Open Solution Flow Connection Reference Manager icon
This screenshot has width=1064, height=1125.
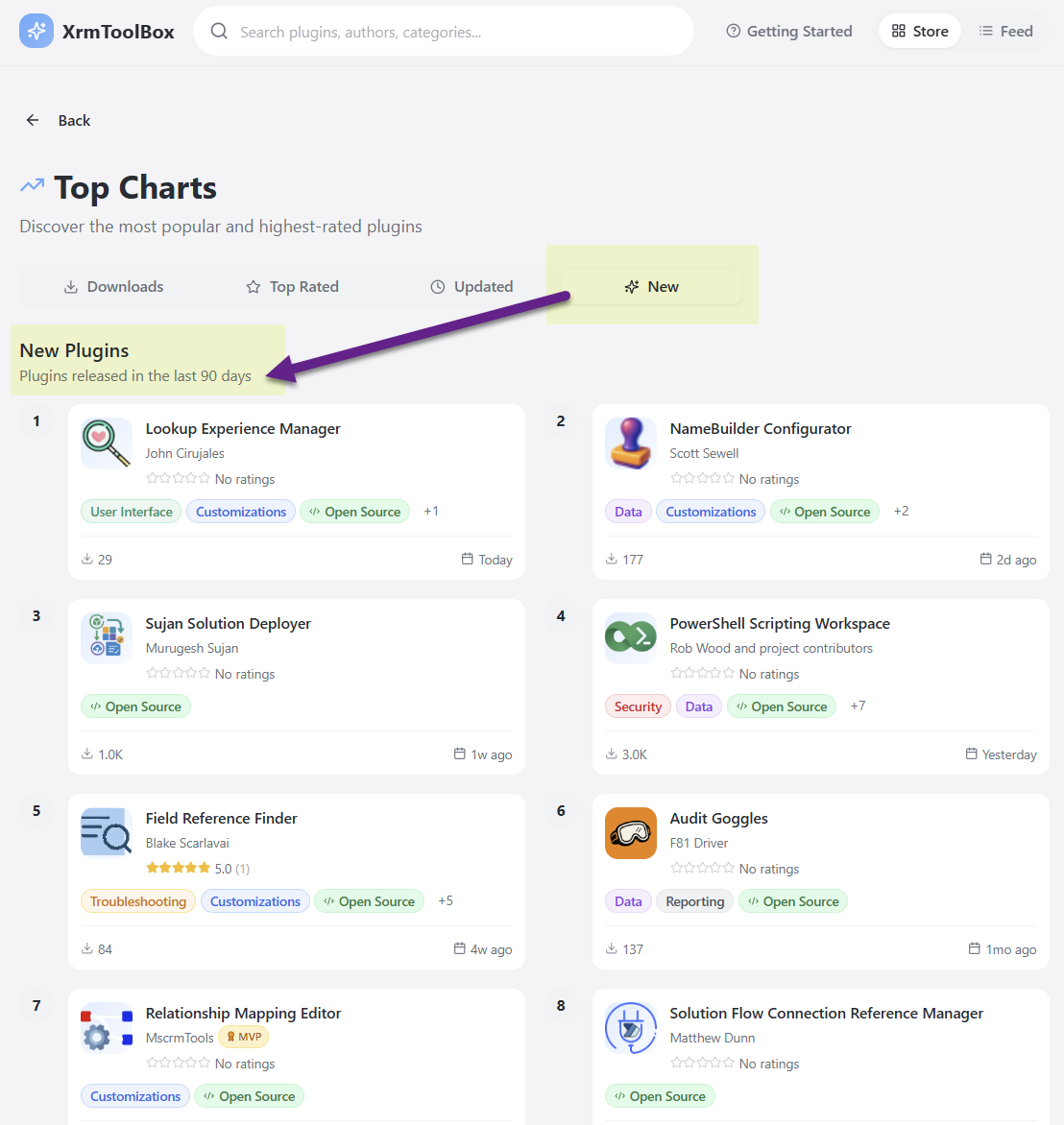click(x=631, y=1028)
